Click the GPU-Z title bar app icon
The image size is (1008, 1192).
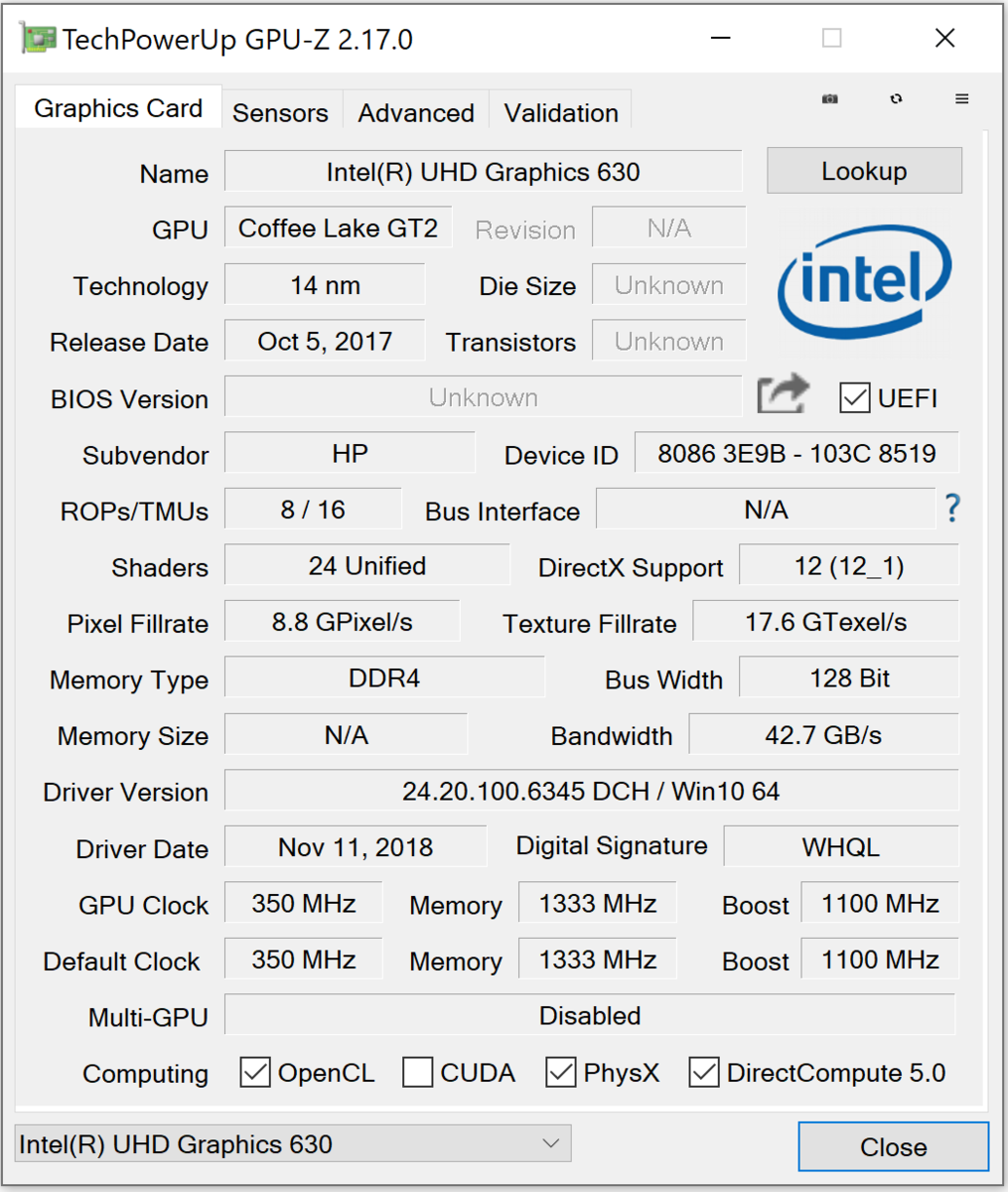(x=38, y=39)
